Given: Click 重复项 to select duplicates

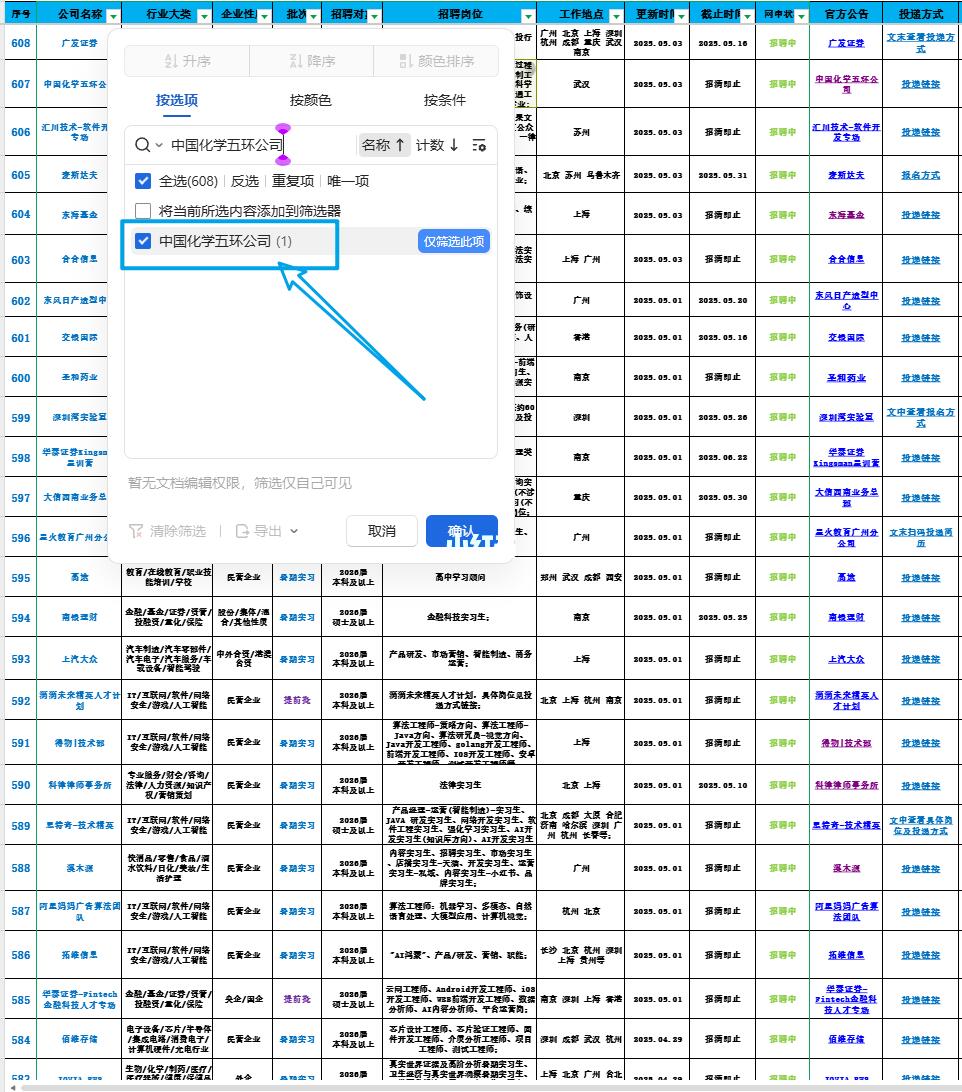Looking at the screenshot, I should click(x=293, y=181).
